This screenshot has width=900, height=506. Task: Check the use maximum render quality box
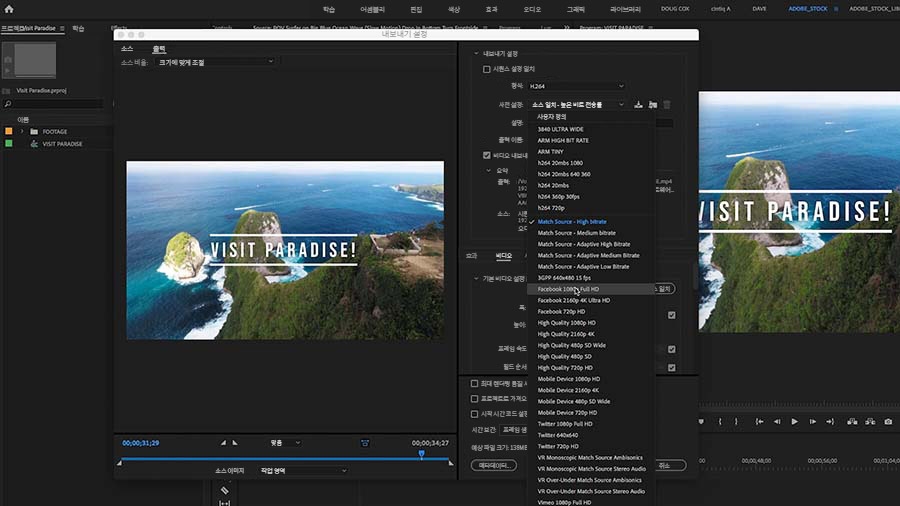pyautogui.click(x=474, y=383)
